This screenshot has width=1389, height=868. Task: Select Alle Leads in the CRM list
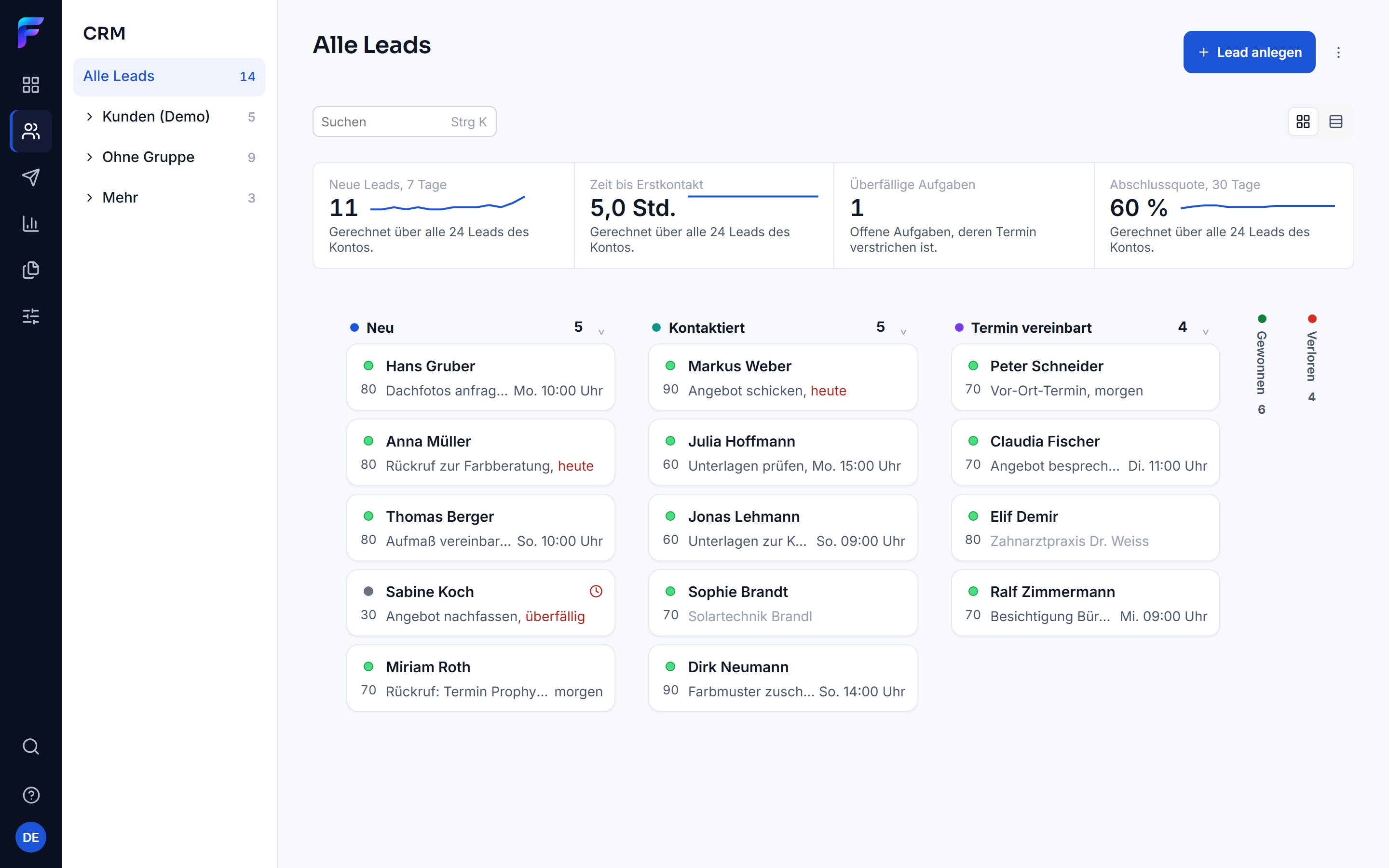point(169,76)
